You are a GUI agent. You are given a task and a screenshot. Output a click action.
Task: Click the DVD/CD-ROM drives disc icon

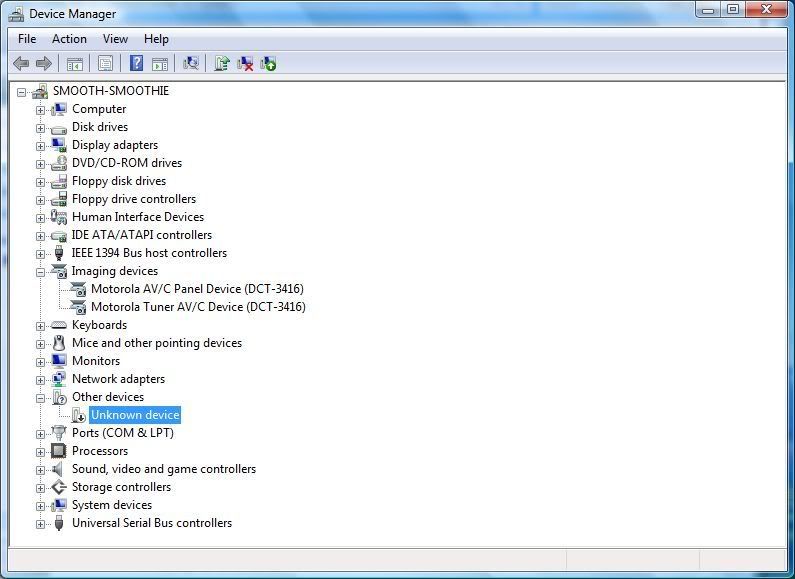click(x=59, y=163)
